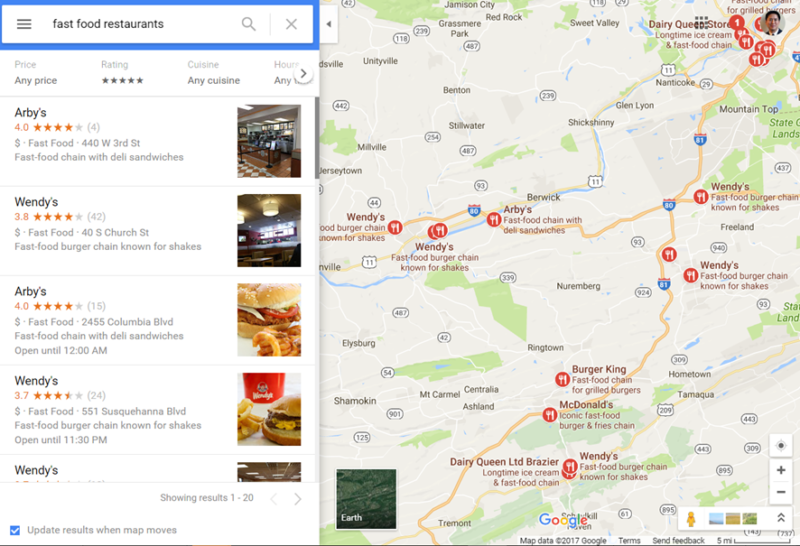Image resolution: width=800 pixels, height=546 pixels.
Task: Open the Google apps grid
Action: coord(701,21)
